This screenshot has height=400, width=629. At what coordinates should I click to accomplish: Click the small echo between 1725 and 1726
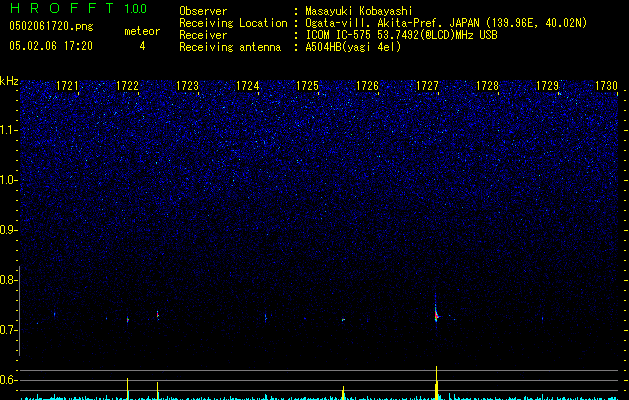click(343, 320)
